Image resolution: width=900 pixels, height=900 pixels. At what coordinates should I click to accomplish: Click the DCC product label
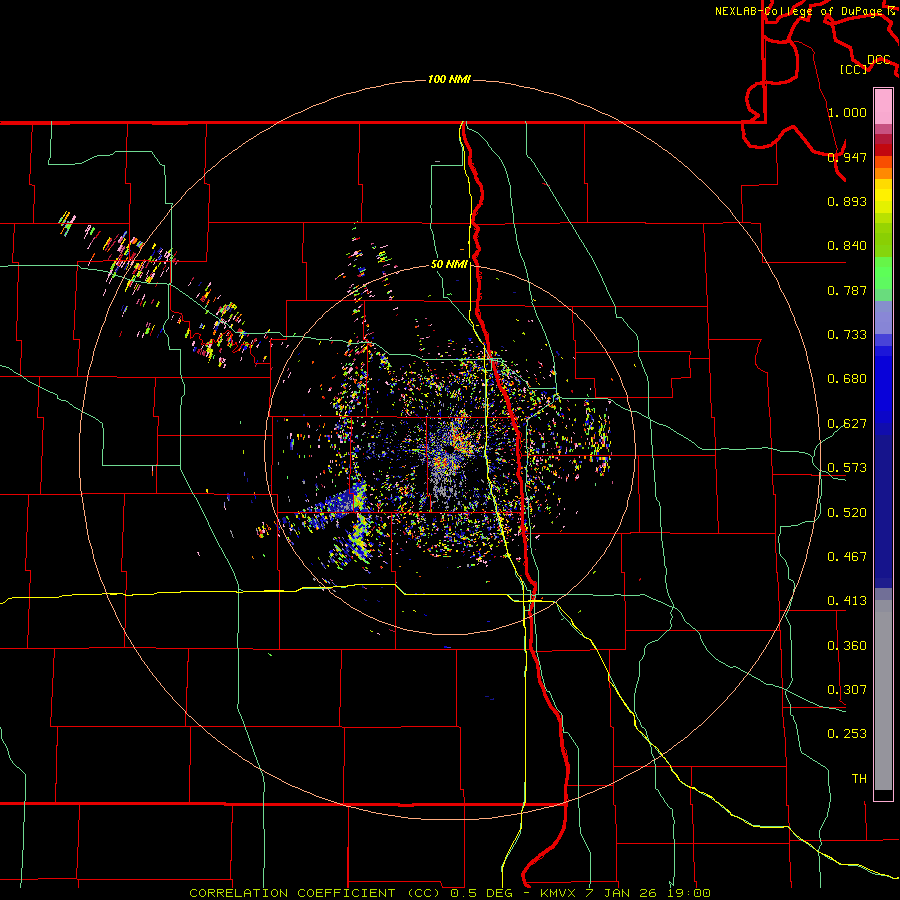pos(878,60)
